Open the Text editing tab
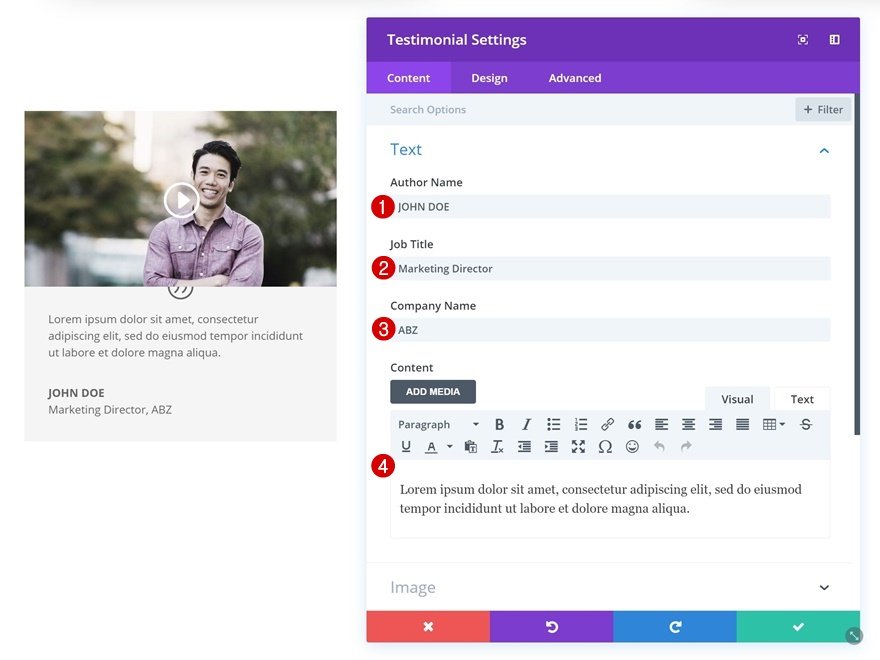 801,398
